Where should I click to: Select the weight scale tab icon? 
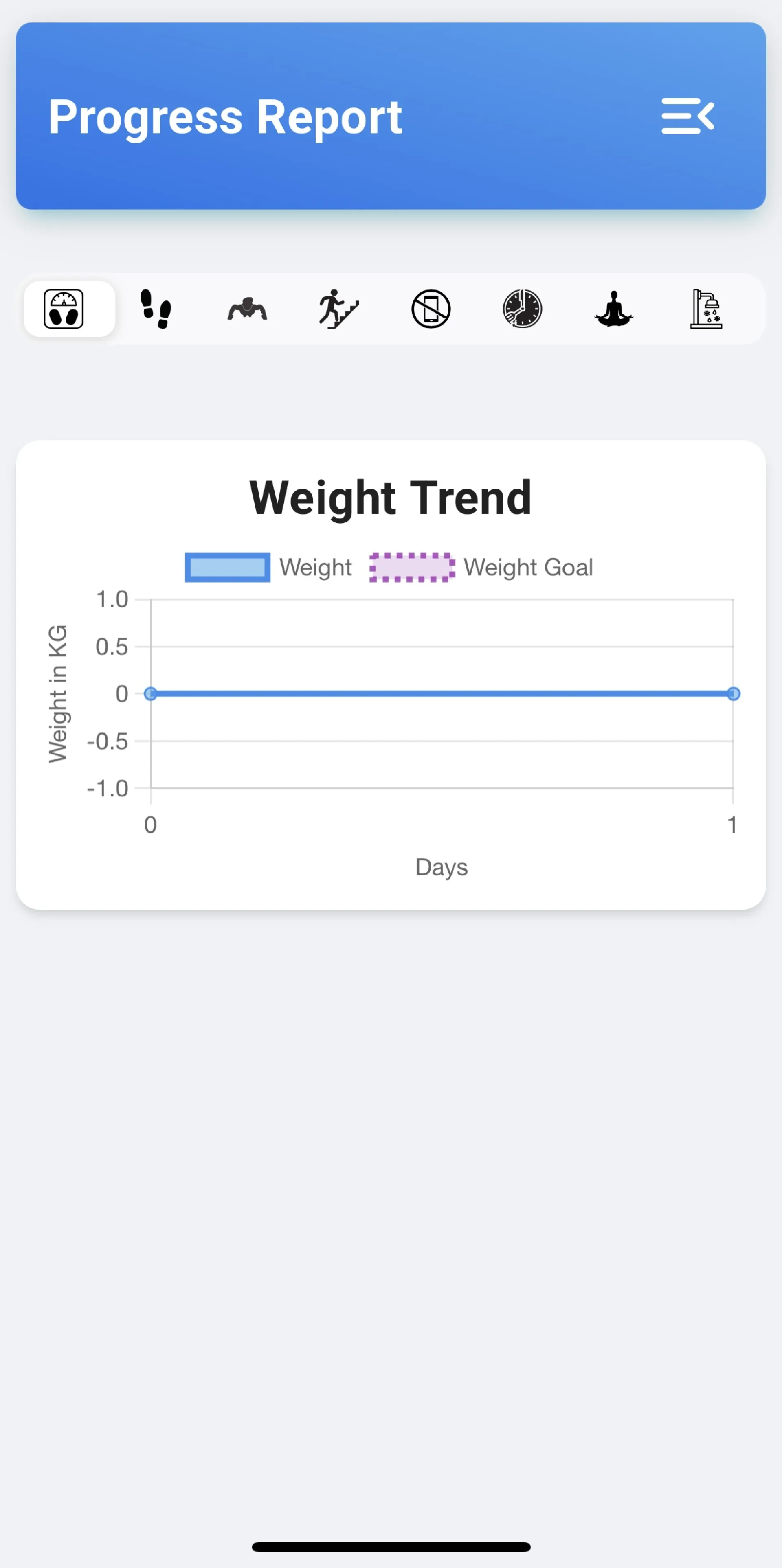pos(64,309)
